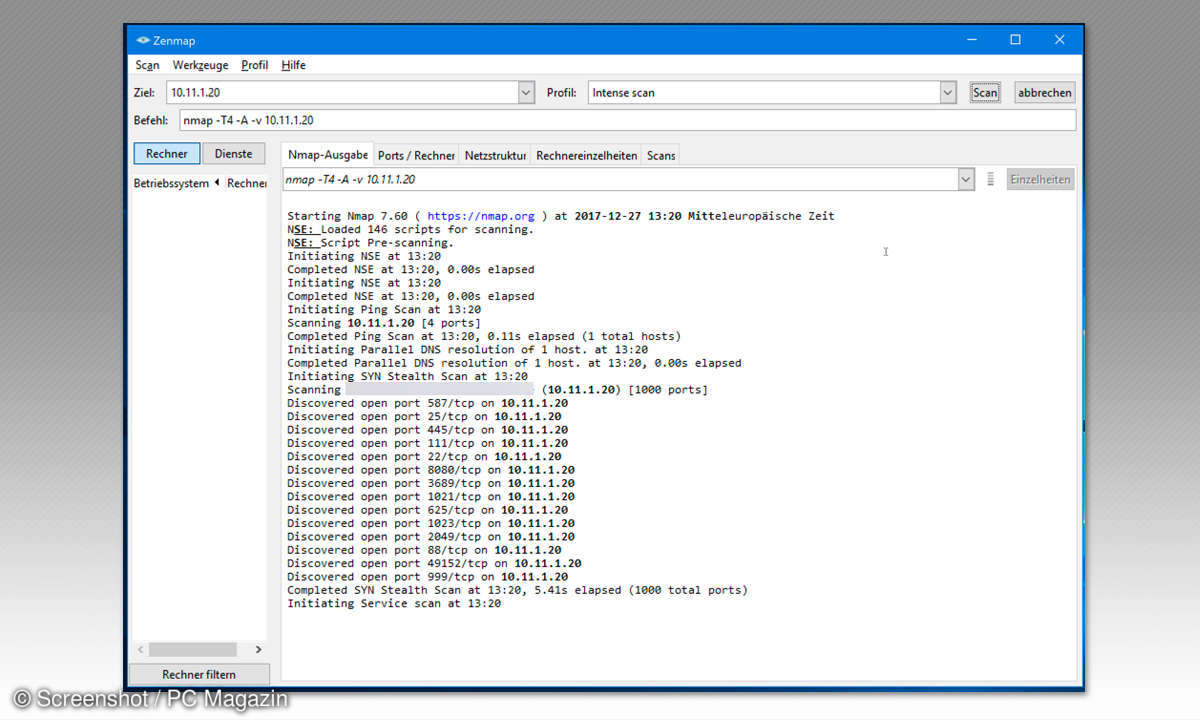
Task: Select the Rechner toggle button
Action: pos(166,153)
